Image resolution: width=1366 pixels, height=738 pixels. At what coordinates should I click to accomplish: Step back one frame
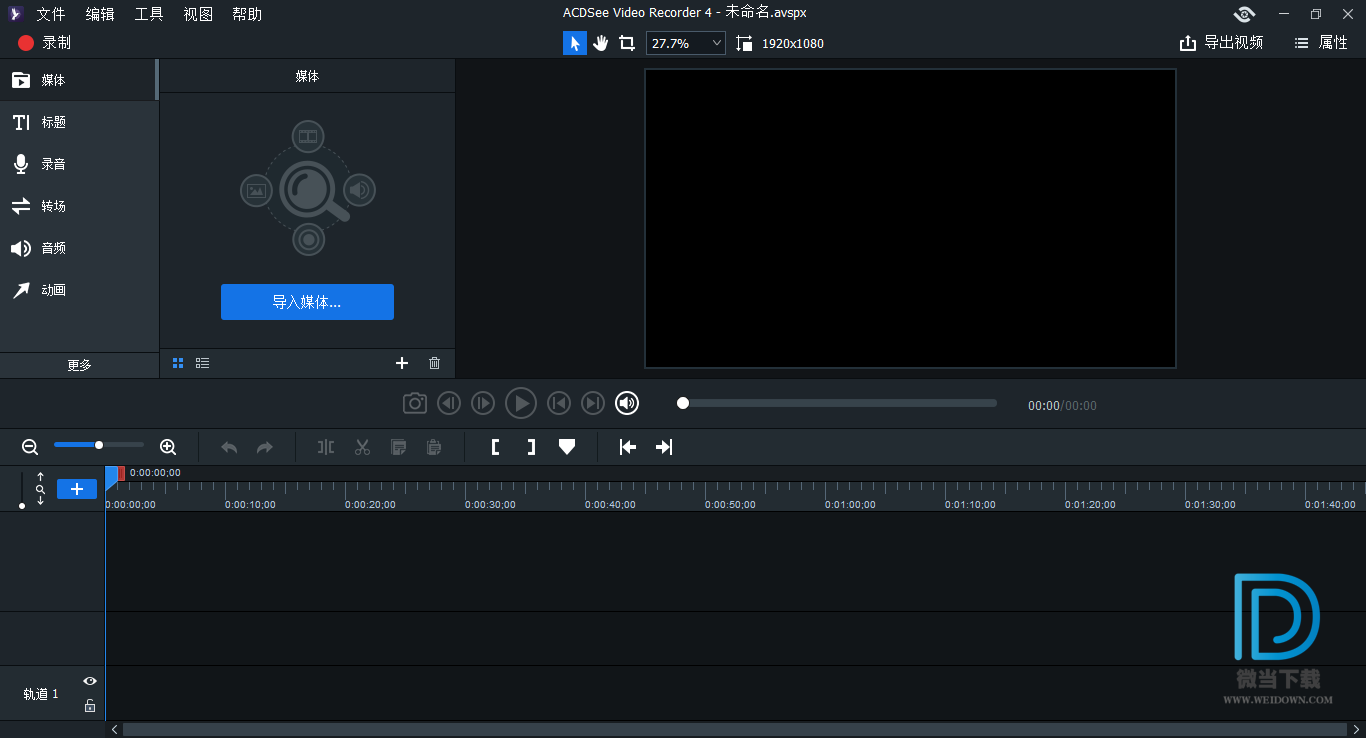[449, 403]
